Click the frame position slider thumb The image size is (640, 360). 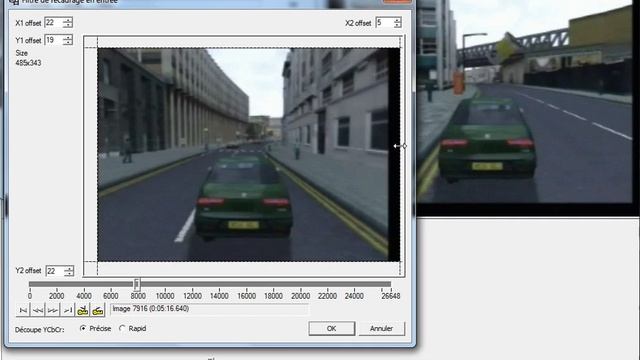(x=137, y=284)
